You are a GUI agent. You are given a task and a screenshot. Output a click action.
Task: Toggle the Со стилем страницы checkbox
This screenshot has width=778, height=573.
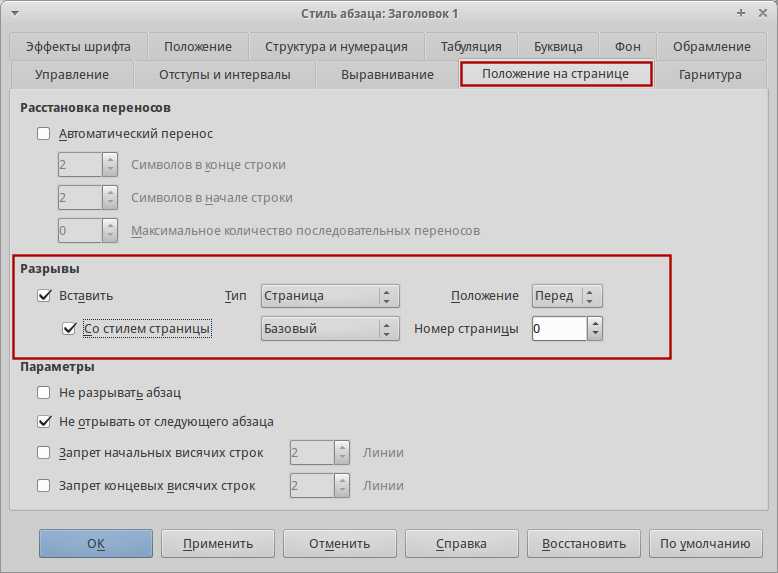69,328
